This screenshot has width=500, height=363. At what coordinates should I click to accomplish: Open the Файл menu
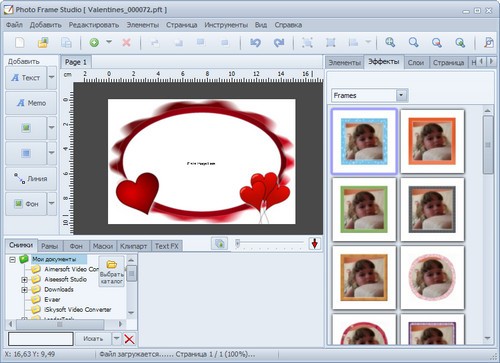coord(14,25)
